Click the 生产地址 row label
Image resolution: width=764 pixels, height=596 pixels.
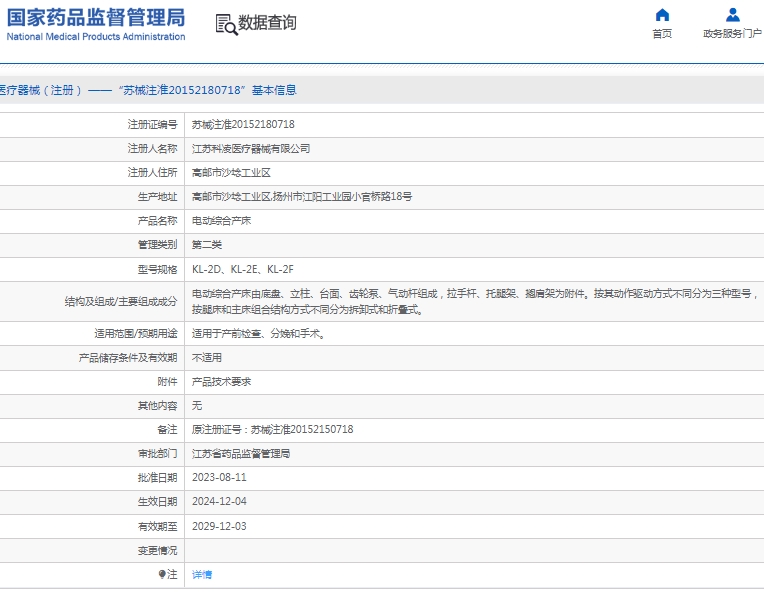157,196
